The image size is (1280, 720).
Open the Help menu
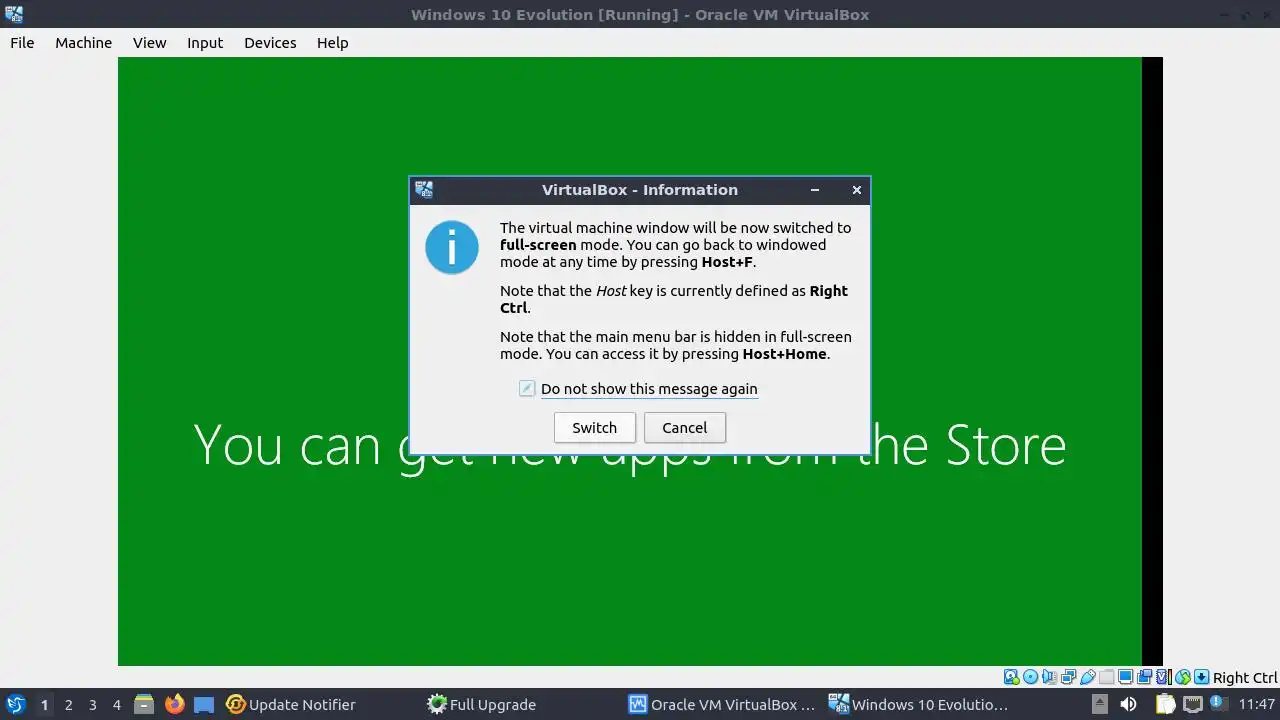coord(332,42)
